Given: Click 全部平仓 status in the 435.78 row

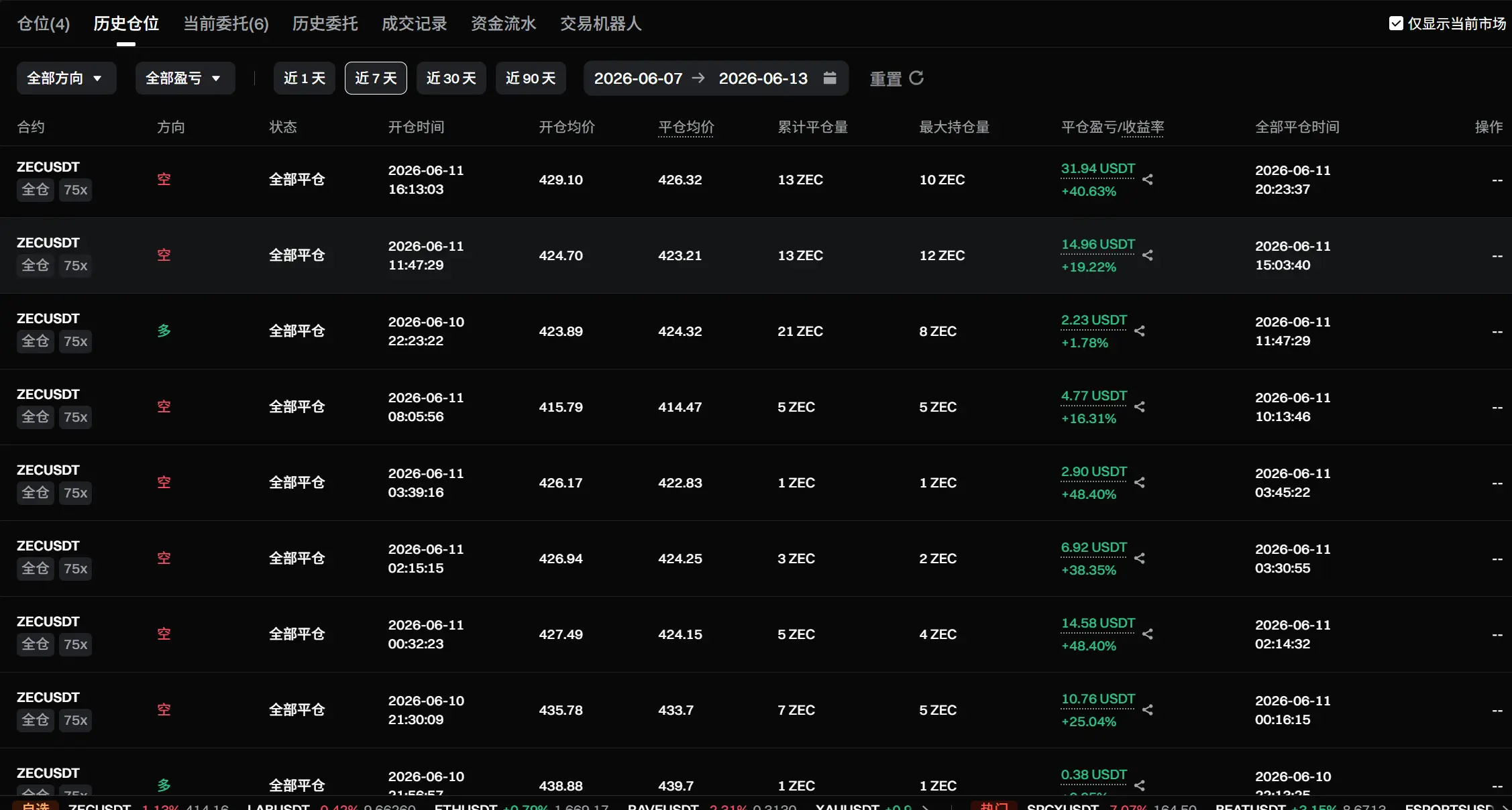Looking at the screenshot, I should [297, 710].
